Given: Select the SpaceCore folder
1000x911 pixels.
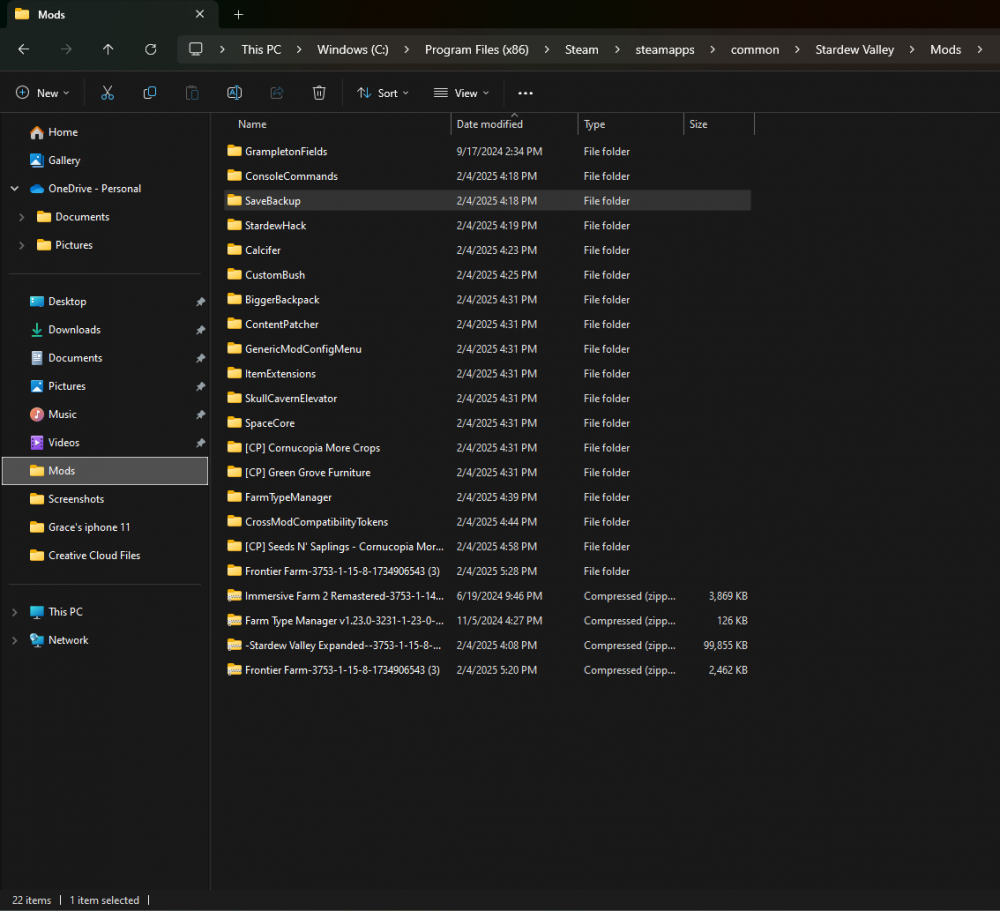Looking at the screenshot, I should (x=488, y=423).
